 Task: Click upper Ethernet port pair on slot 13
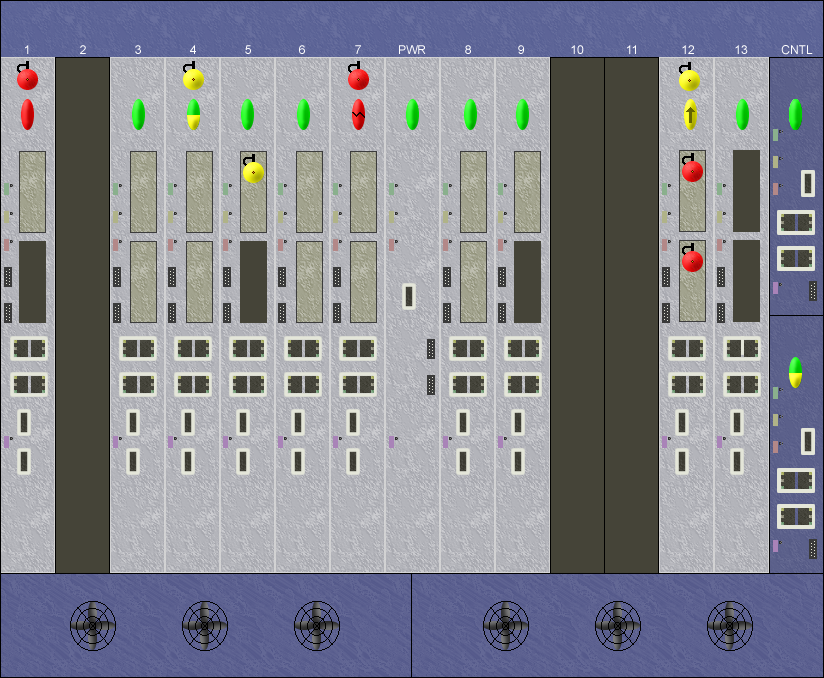(742, 348)
